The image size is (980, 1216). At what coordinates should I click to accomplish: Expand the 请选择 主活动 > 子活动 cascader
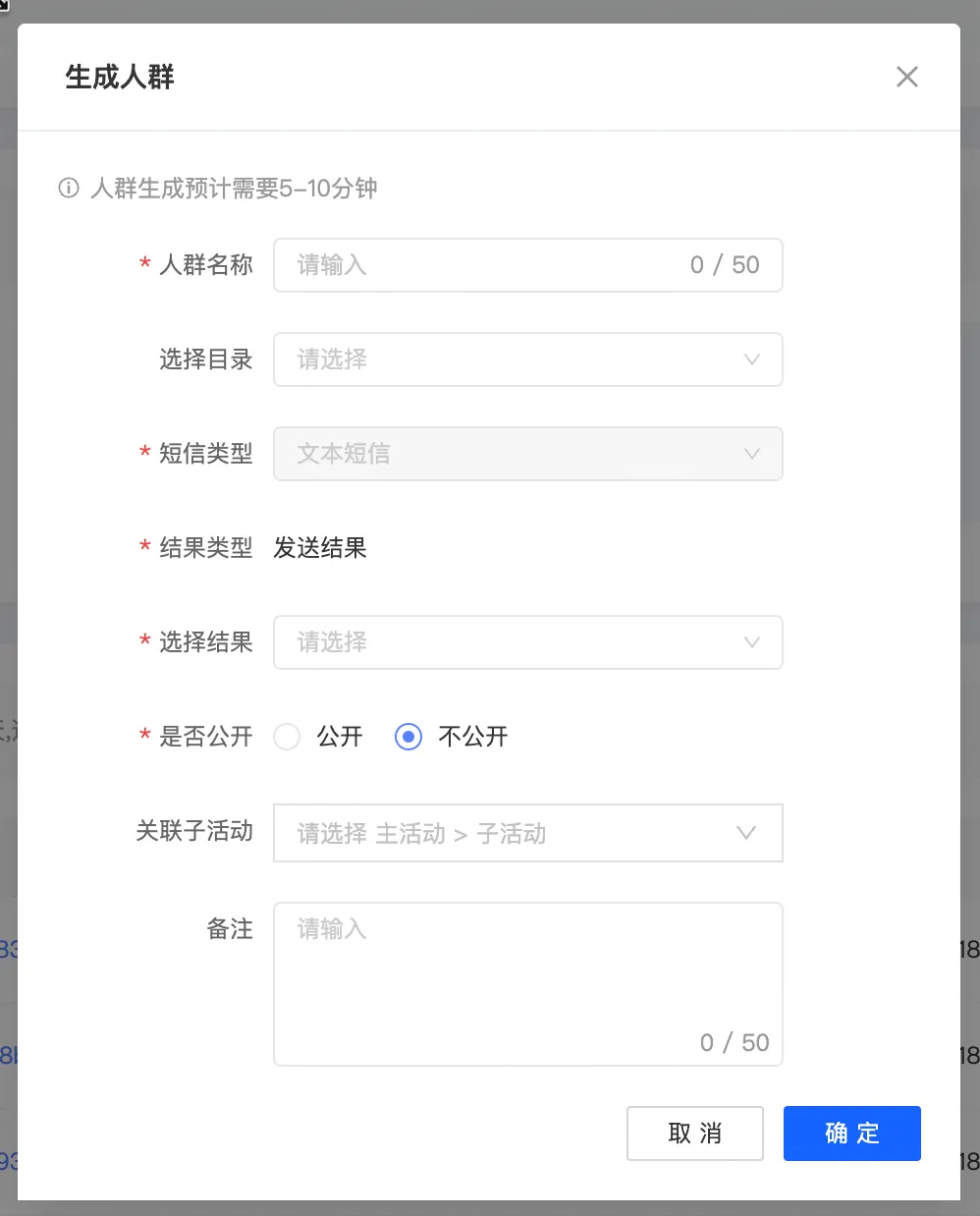pyautogui.click(x=528, y=833)
